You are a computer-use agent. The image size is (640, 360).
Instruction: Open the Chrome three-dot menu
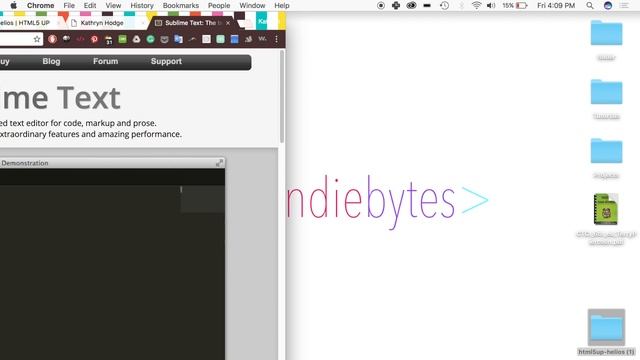[276, 39]
